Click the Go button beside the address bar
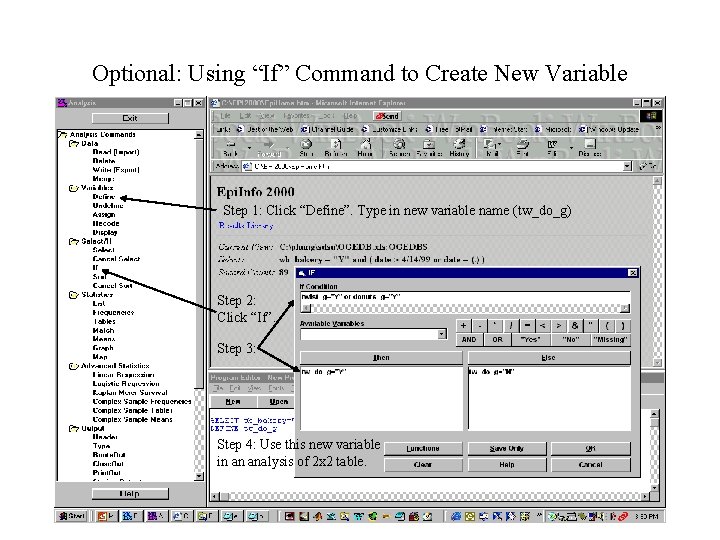Viewport: 720px width, 540px height. pos(648,166)
